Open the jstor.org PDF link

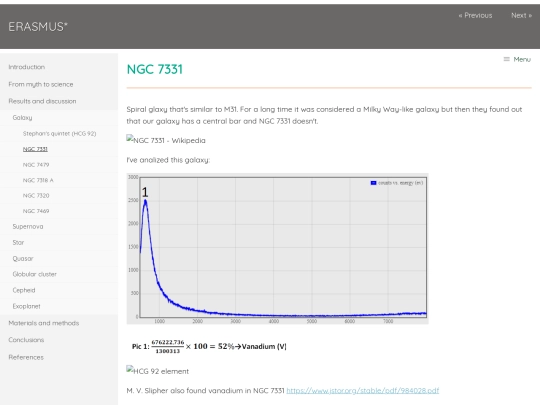pos(363,391)
